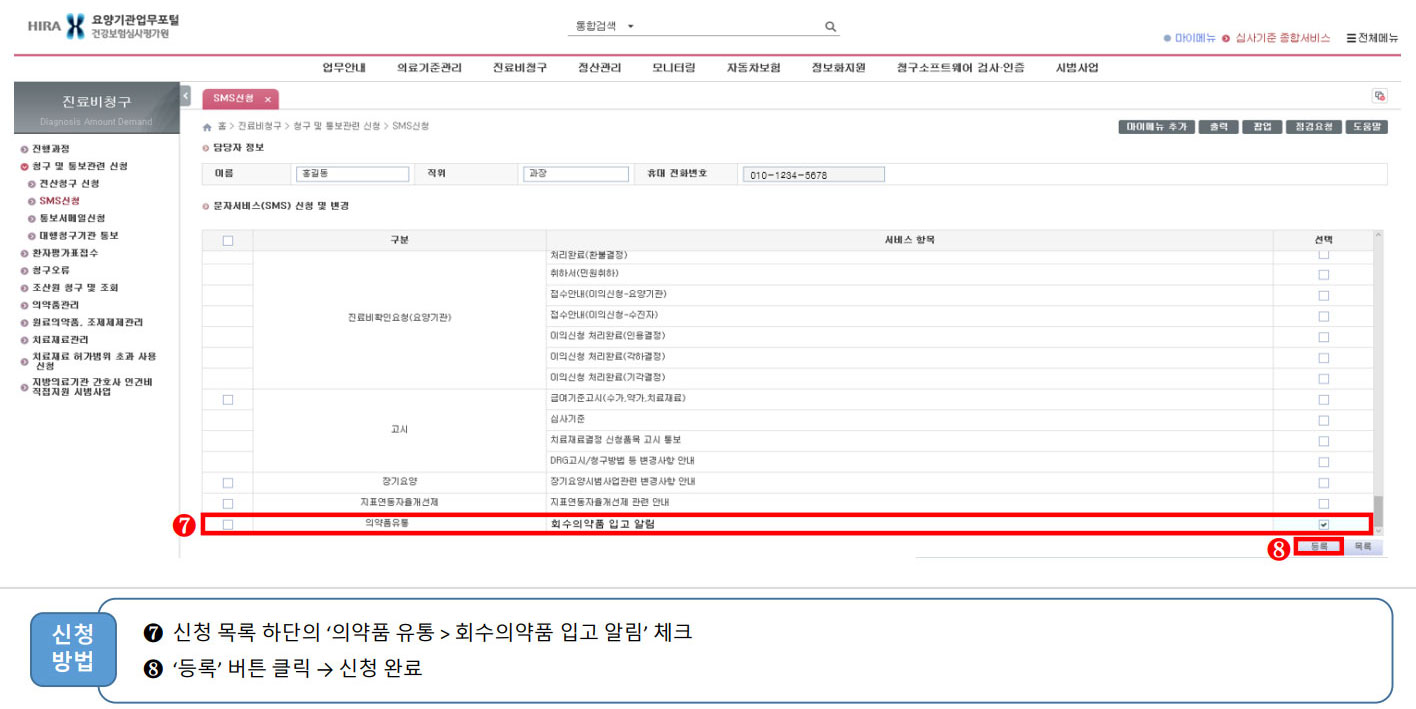
Task: Click the 진료비청구 breadcrumb link
Action: click(x=260, y=127)
